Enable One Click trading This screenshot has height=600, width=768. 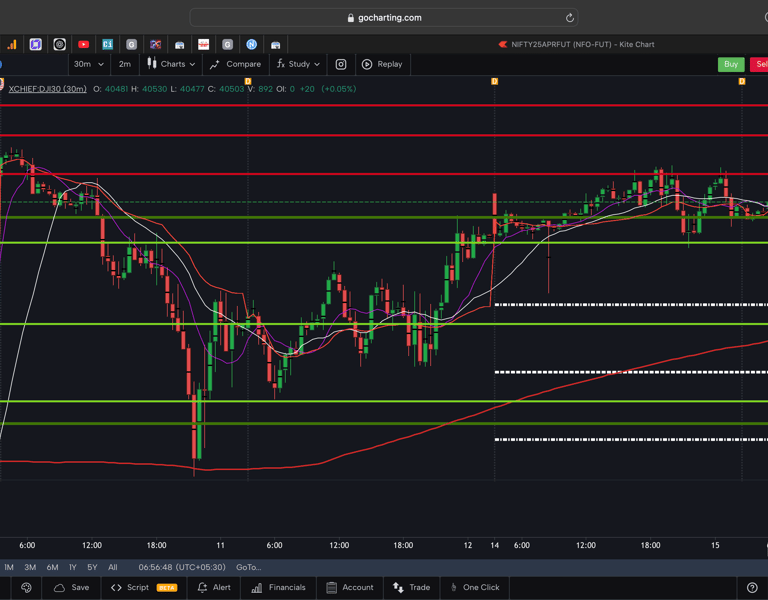click(x=475, y=587)
